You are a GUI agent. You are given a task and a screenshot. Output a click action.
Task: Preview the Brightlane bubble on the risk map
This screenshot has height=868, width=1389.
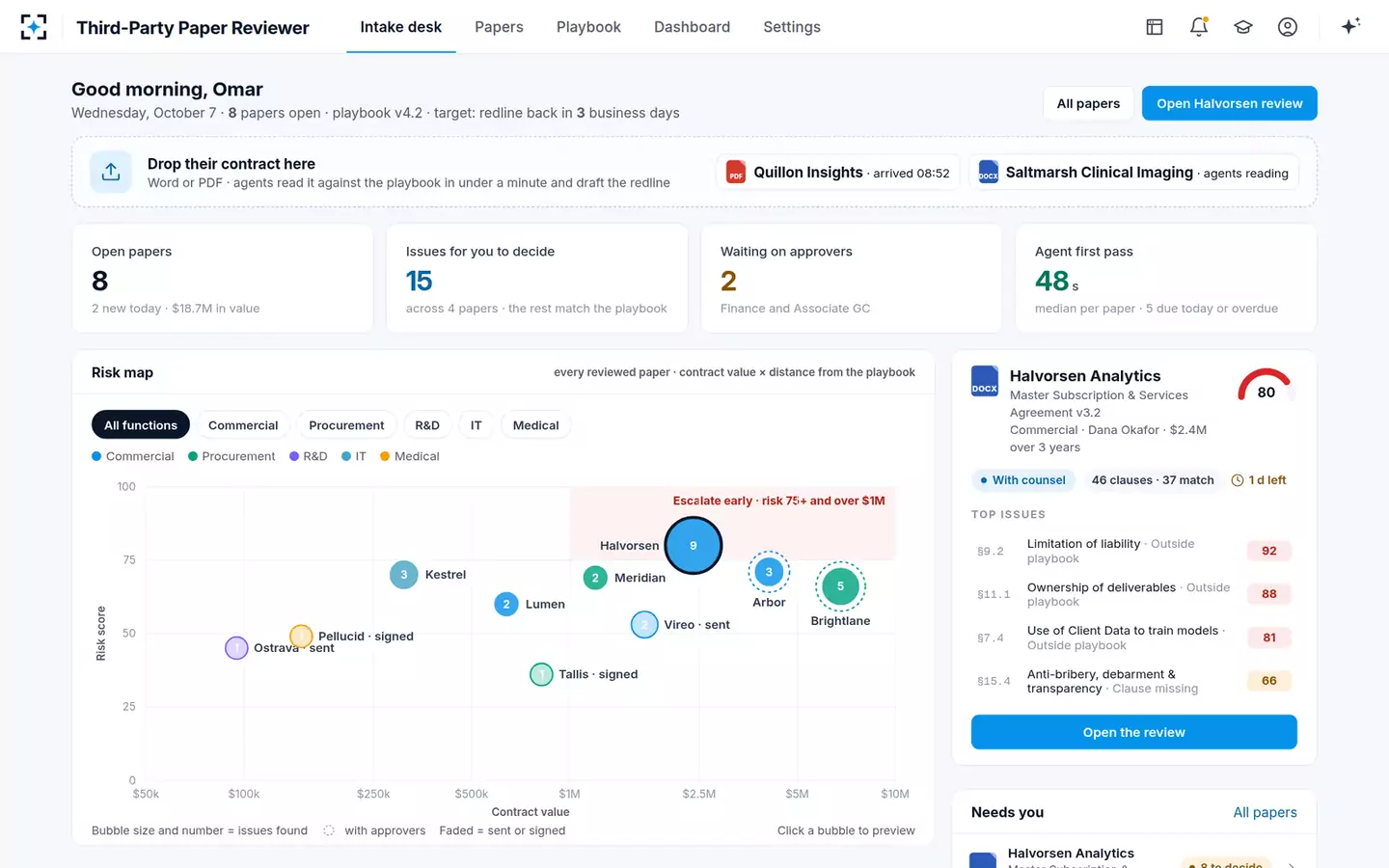pos(840,586)
